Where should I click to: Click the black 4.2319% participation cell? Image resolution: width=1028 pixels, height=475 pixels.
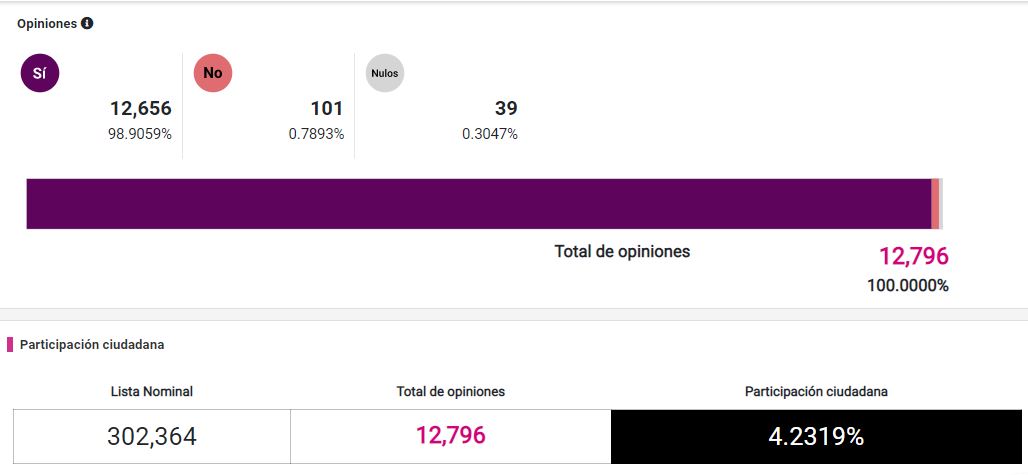816,437
